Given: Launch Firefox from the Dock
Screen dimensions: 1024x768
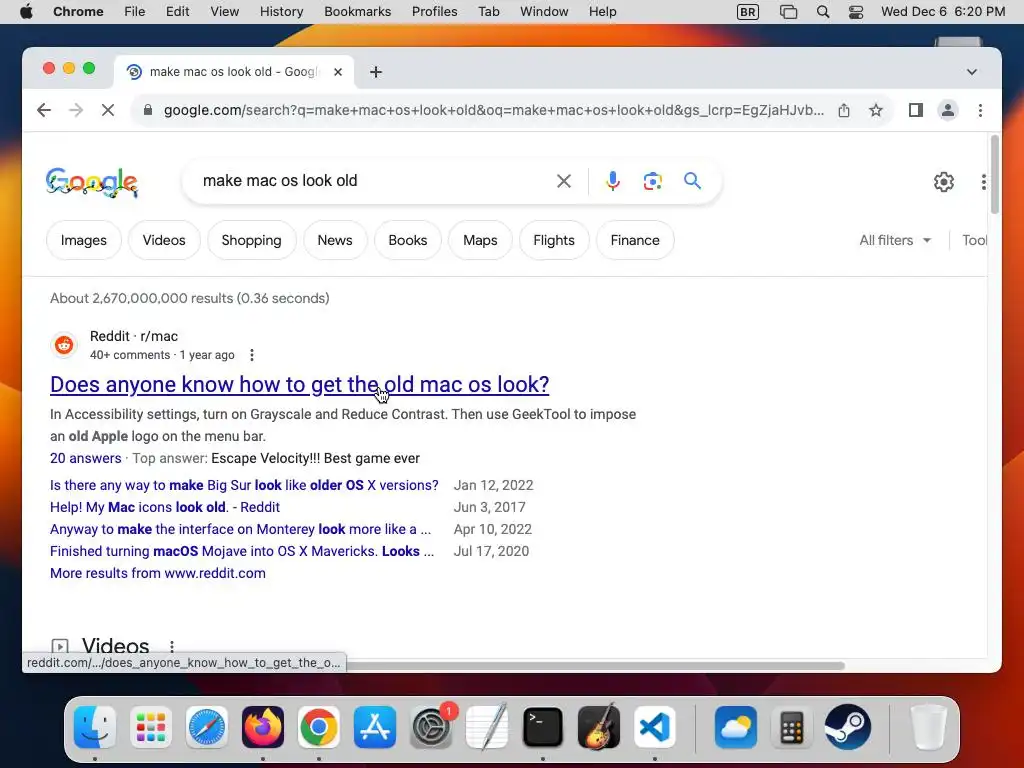Looking at the screenshot, I should (x=263, y=727).
